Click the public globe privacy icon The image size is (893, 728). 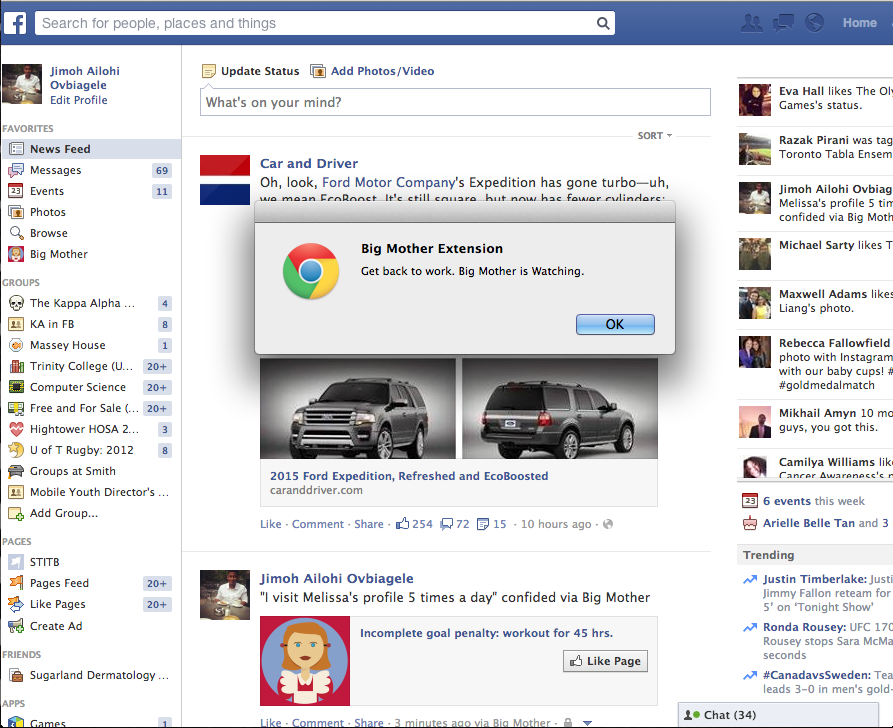point(608,524)
